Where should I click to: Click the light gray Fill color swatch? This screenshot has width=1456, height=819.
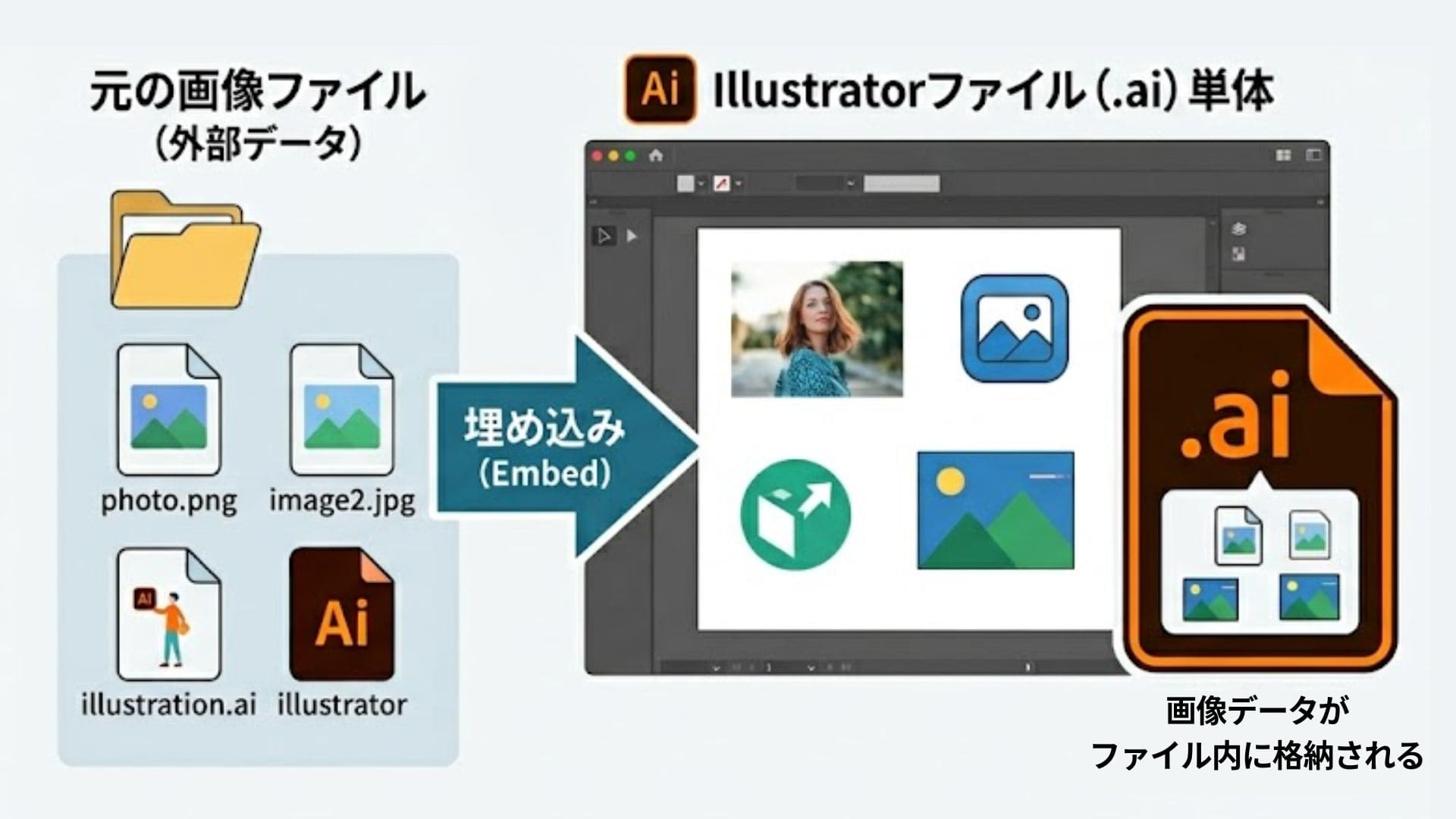[686, 184]
